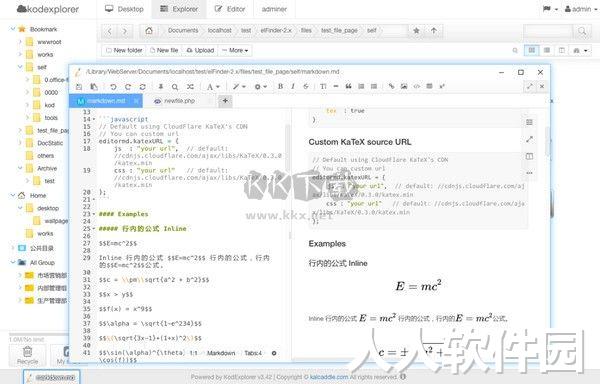Toggle bold formatting in editor toolbar
Image resolution: width=600 pixels, height=384 pixels.
point(280,86)
